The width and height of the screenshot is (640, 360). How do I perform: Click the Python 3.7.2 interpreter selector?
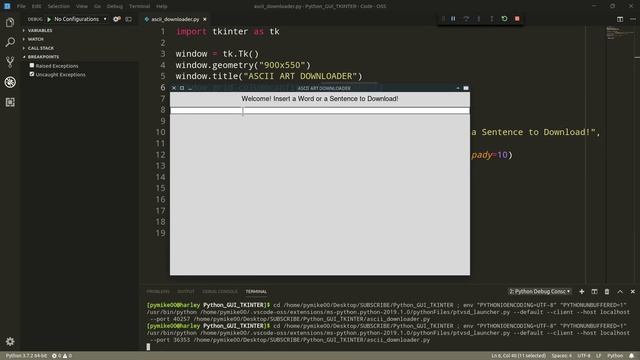click(26, 356)
